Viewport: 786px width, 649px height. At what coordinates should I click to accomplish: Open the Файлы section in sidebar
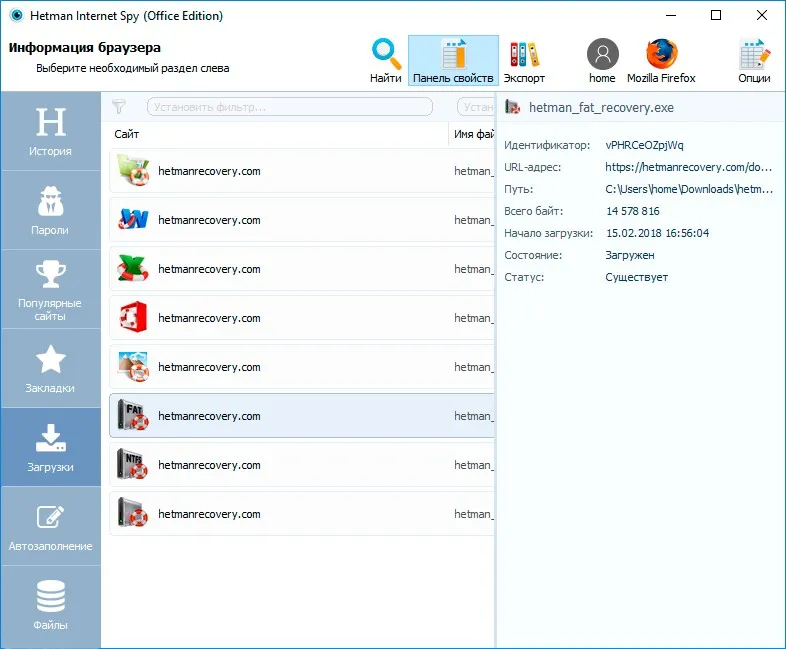pyautogui.click(x=50, y=605)
